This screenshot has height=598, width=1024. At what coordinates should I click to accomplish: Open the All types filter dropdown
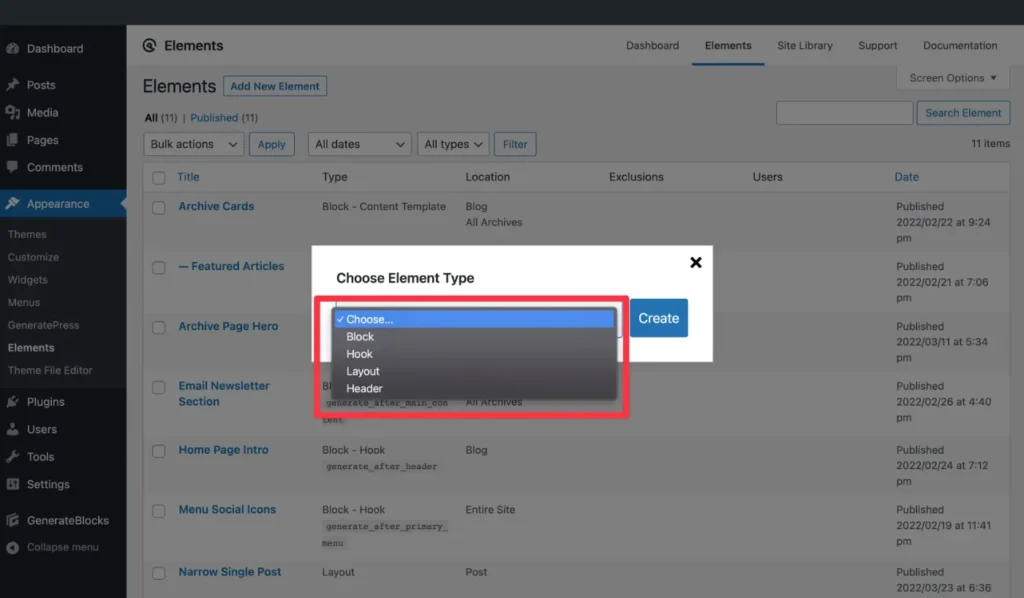point(453,144)
